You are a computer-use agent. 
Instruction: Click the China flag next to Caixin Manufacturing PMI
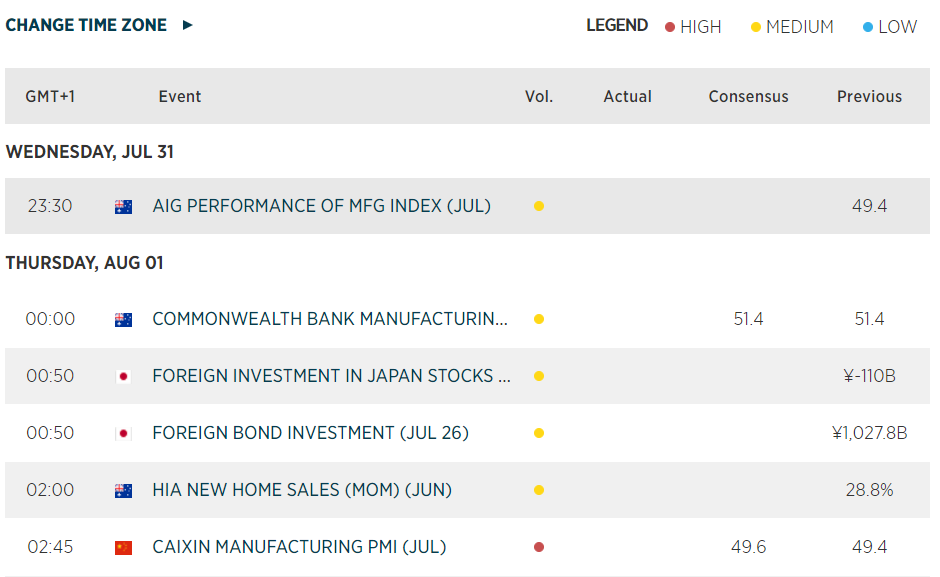[123, 547]
